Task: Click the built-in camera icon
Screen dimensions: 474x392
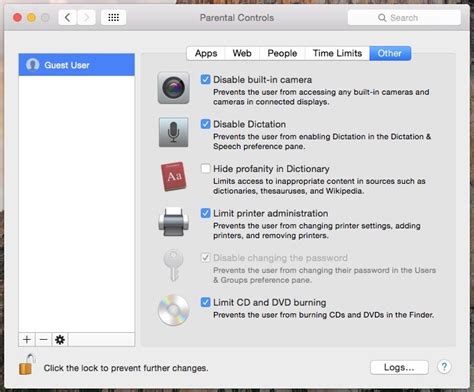Action: coord(173,88)
